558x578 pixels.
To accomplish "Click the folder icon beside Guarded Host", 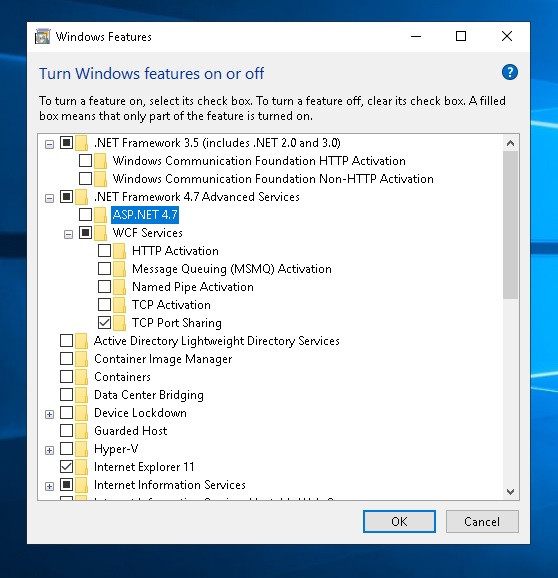I will click(x=81, y=431).
